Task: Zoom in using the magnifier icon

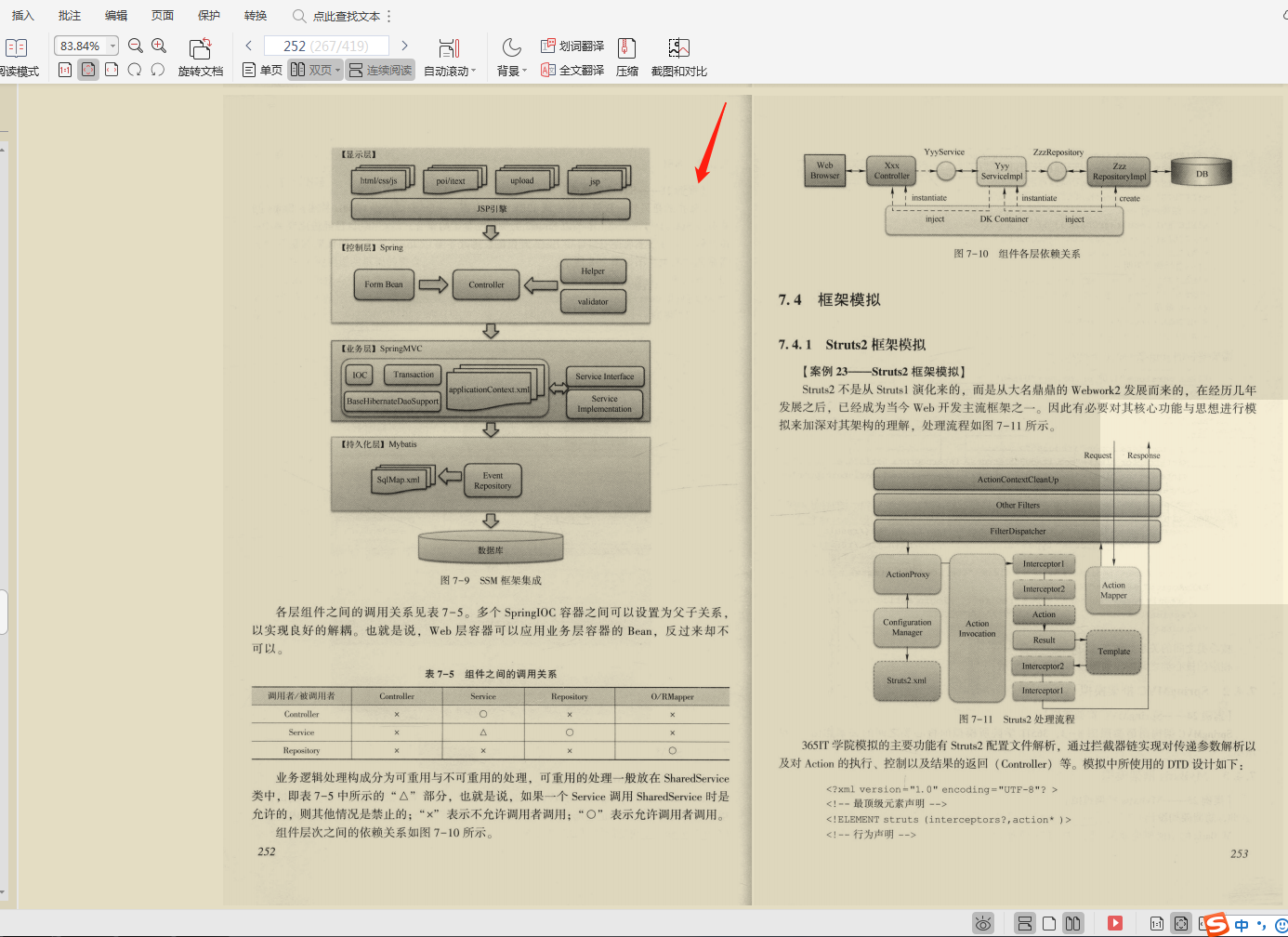Action: click(158, 45)
